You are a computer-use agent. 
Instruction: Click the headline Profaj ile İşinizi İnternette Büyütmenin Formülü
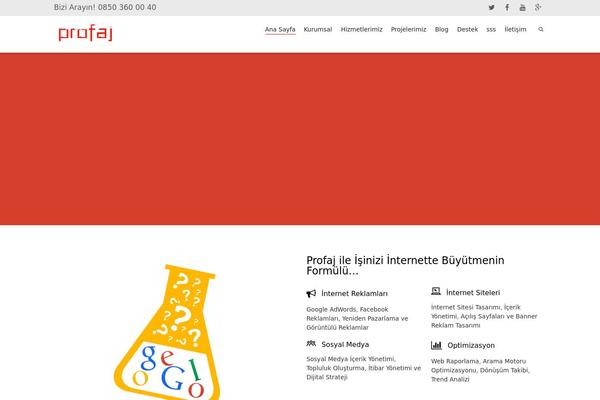[405, 266]
